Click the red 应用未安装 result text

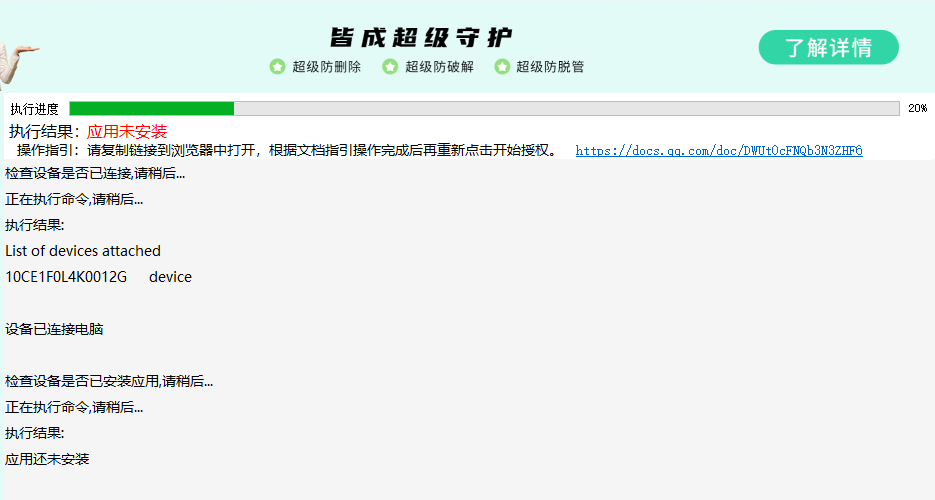coord(127,131)
